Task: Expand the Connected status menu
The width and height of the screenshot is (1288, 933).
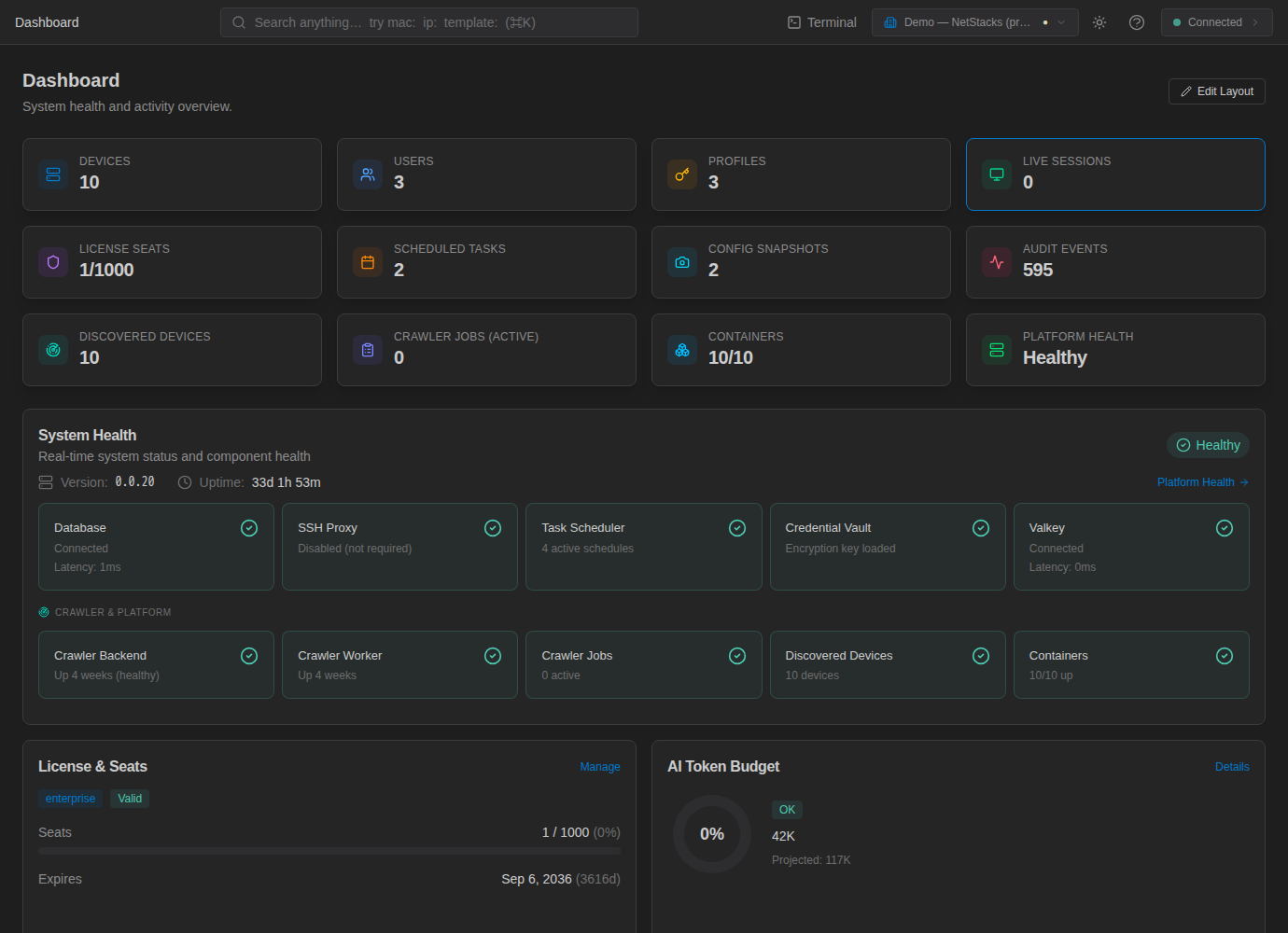Action: pos(1217,22)
